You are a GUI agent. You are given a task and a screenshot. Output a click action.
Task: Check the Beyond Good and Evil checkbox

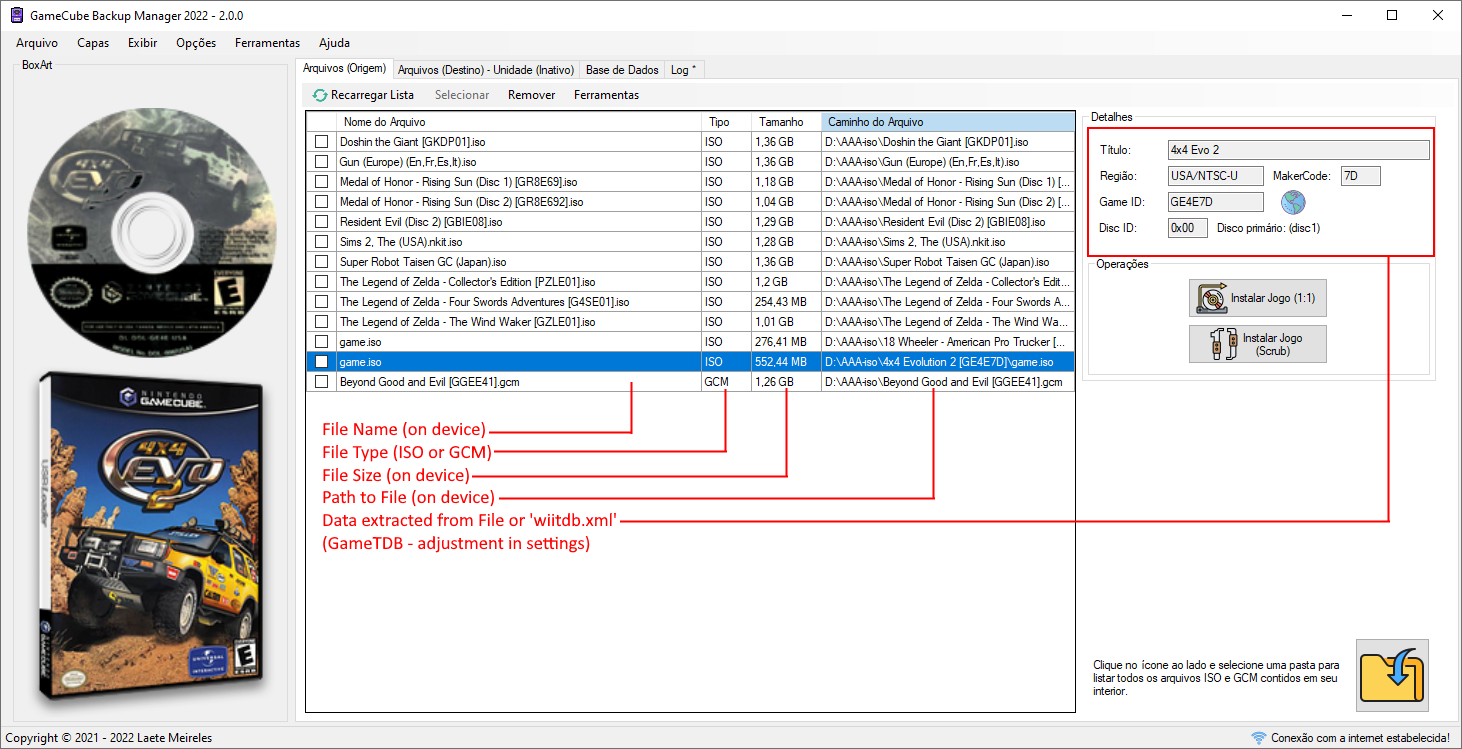321,382
